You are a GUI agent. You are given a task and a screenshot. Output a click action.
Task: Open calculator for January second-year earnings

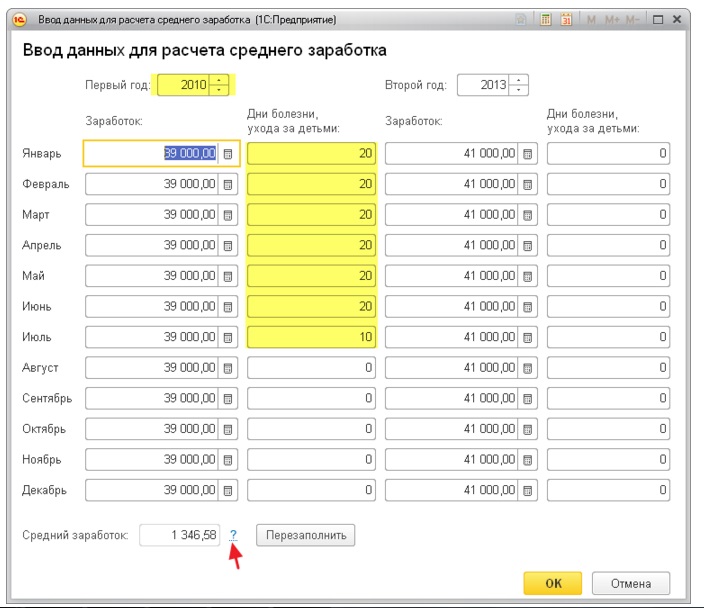[x=528, y=154]
